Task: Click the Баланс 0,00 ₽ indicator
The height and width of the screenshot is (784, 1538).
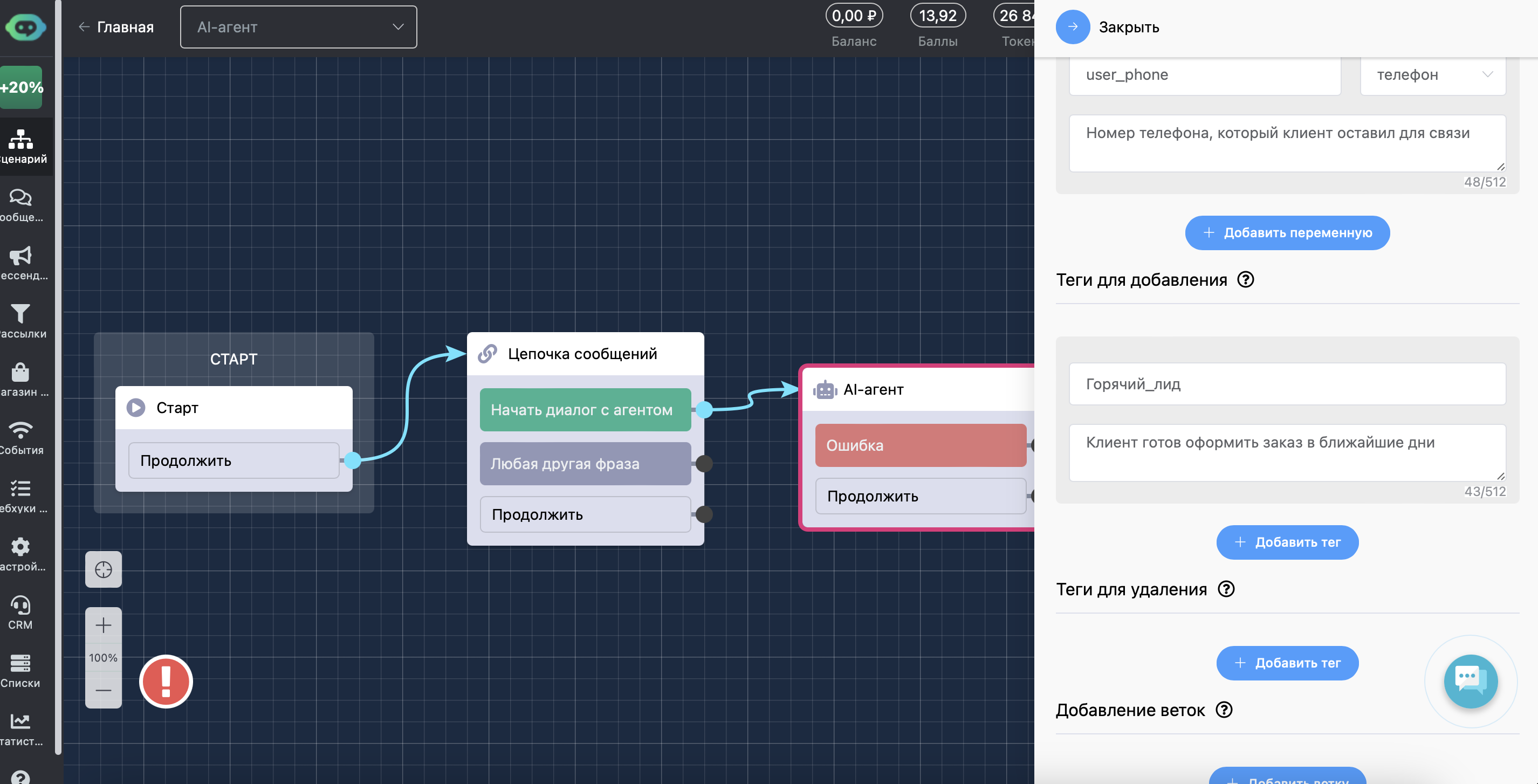Action: [x=854, y=27]
